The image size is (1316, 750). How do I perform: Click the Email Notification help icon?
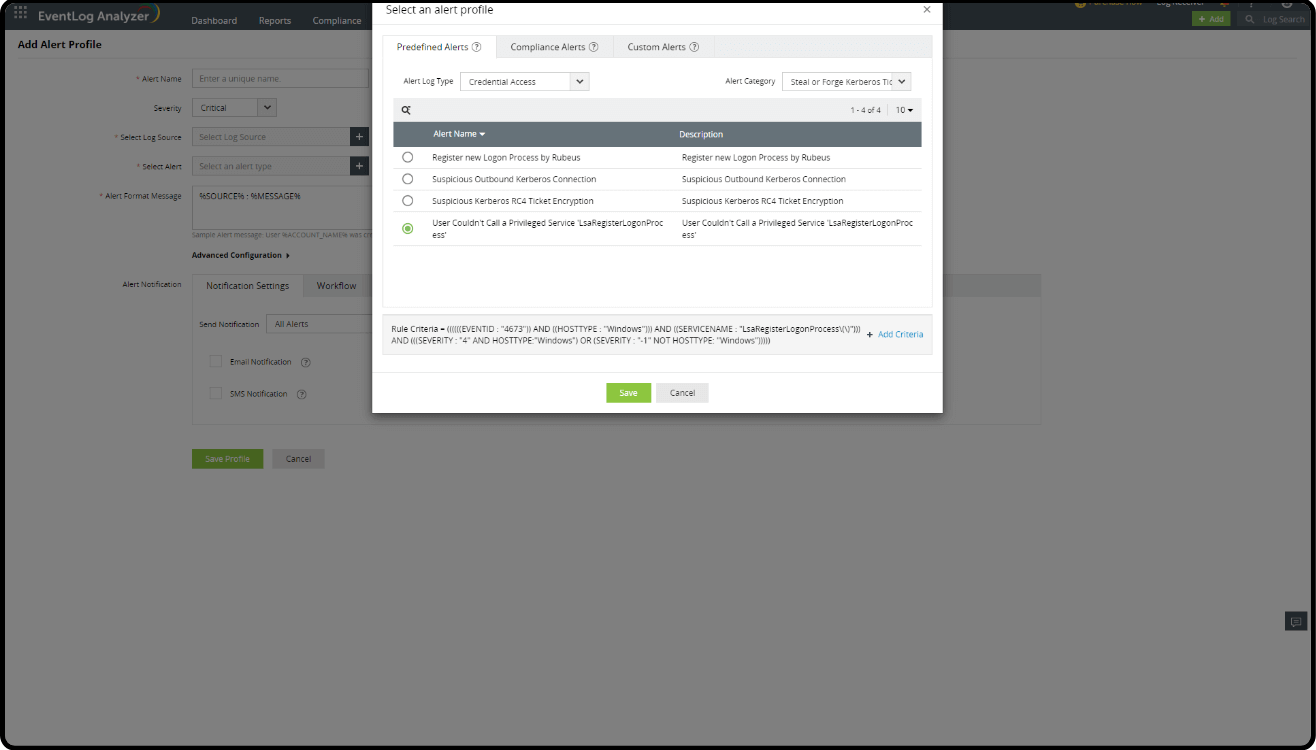pyautogui.click(x=306, y=362)
